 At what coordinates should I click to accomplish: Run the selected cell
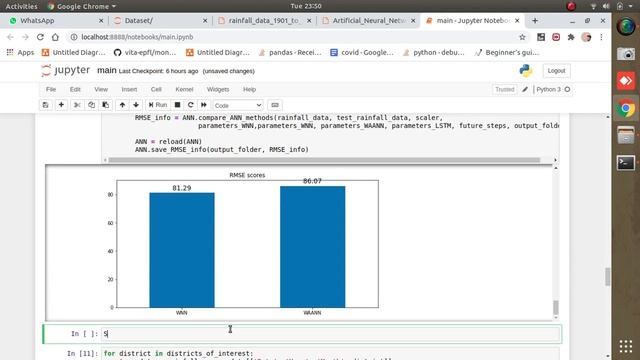point(158,105)
